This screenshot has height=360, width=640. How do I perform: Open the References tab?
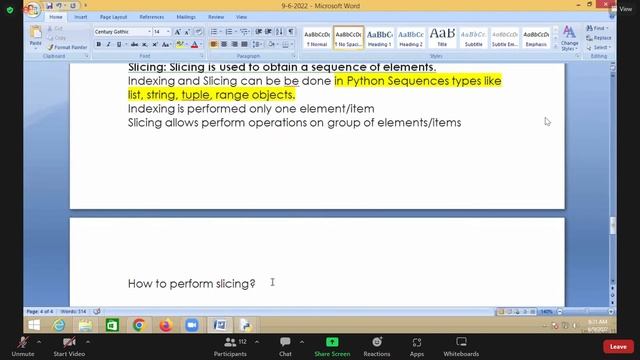(151, 17)
